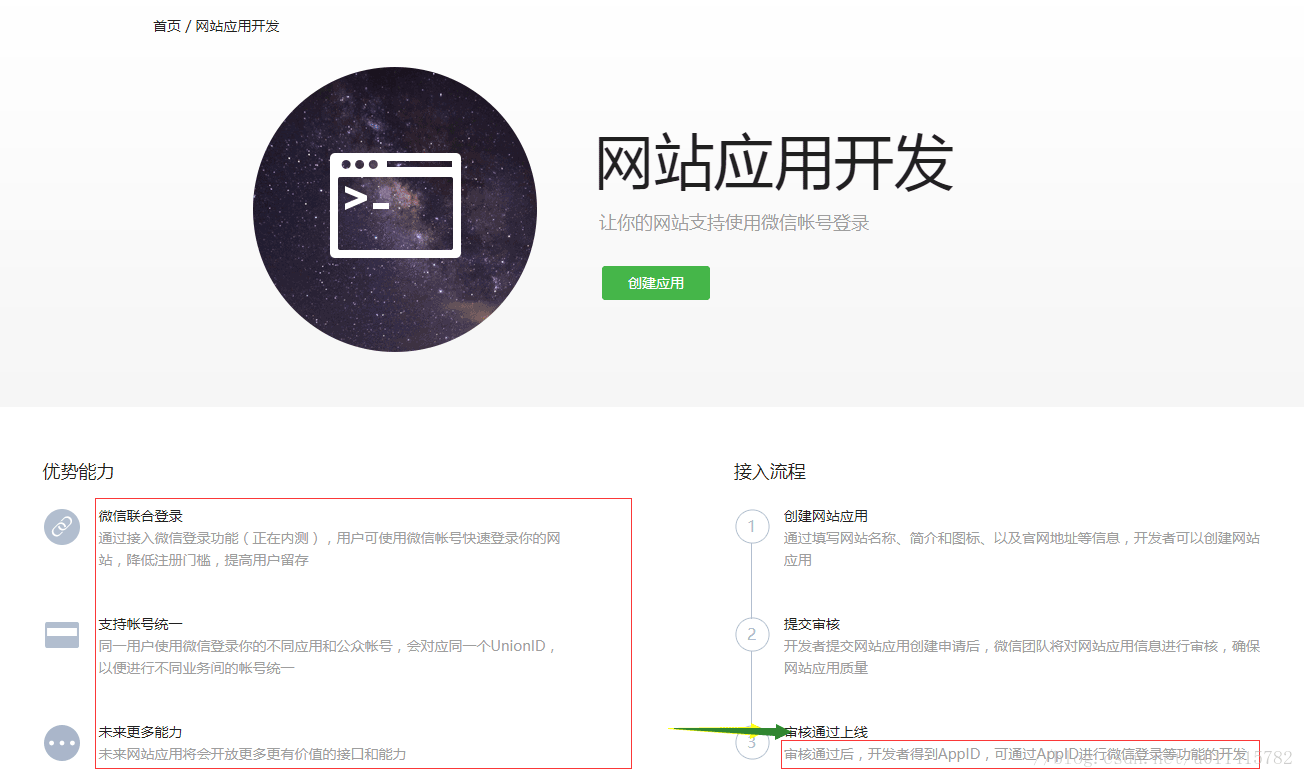Click the 接入流程 section heading

(769, 472)
